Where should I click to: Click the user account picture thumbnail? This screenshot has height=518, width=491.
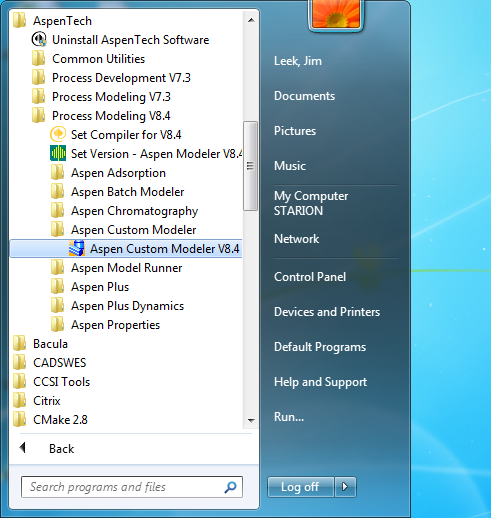[x=336, y=14]
